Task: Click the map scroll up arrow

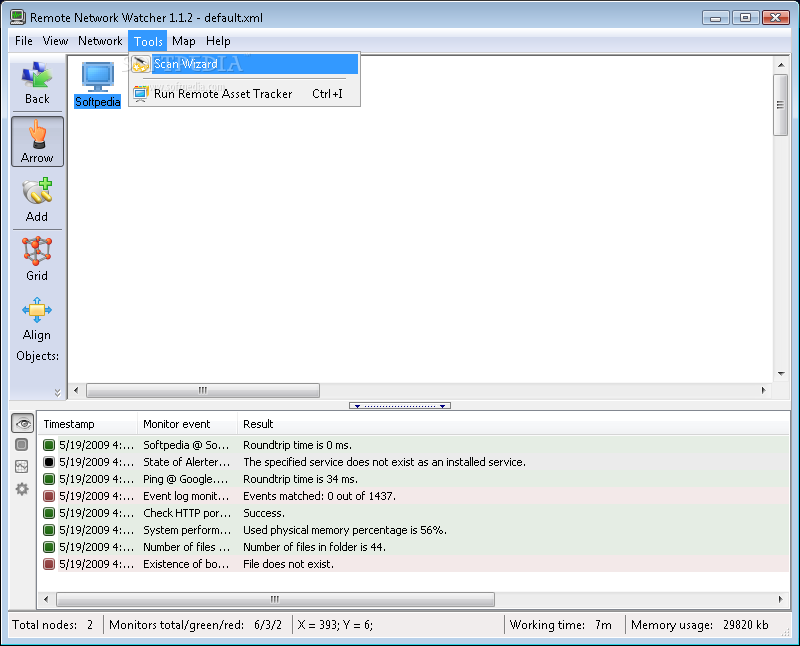Action: click(x=781, y=65)
